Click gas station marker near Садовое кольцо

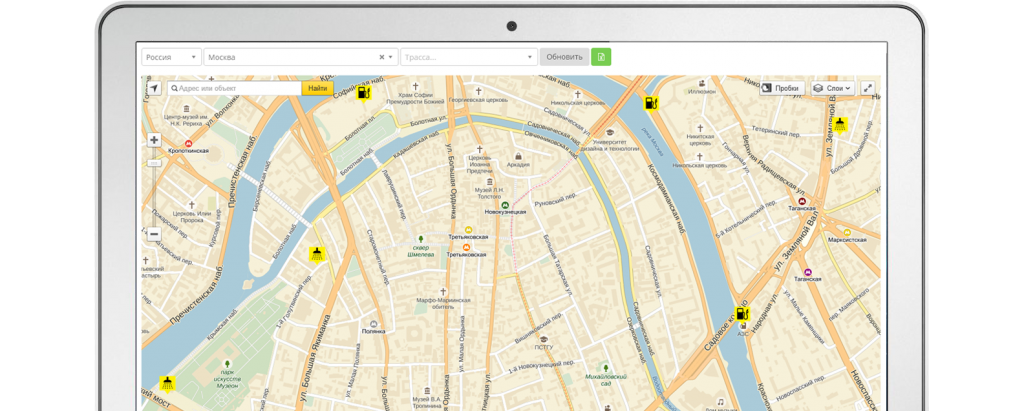pos(742,314)
